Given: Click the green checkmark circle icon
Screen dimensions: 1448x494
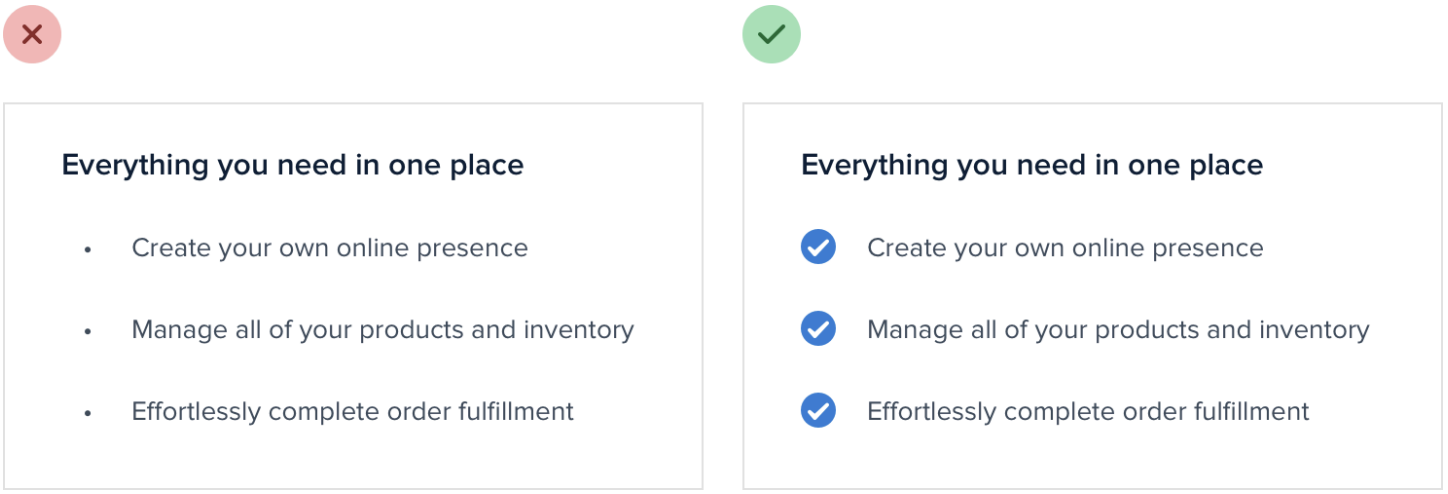Looking at the screenshot, I should click(771, 34).
